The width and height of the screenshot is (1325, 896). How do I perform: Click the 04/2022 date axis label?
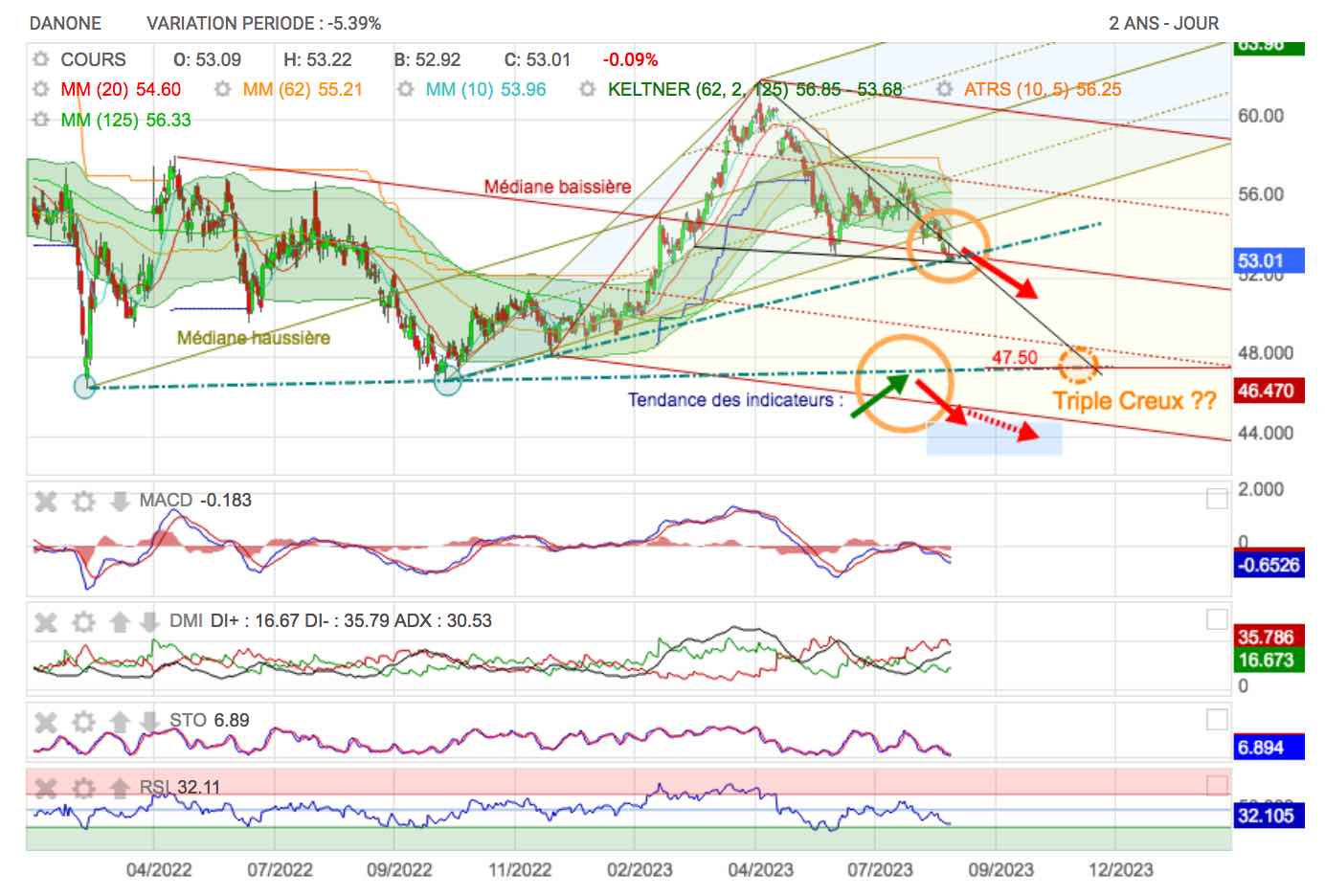(x=159, y=869)
